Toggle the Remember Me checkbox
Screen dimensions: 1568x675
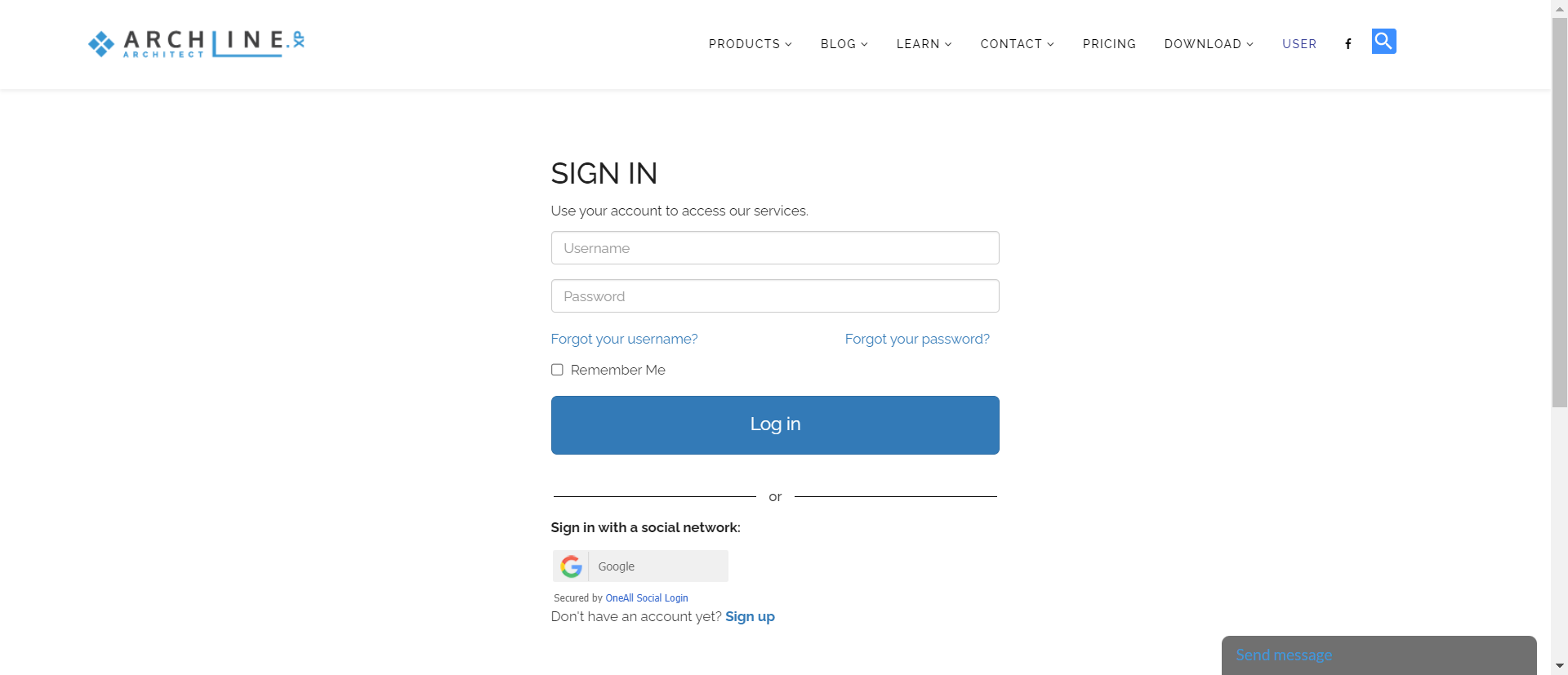pos(557,370)
